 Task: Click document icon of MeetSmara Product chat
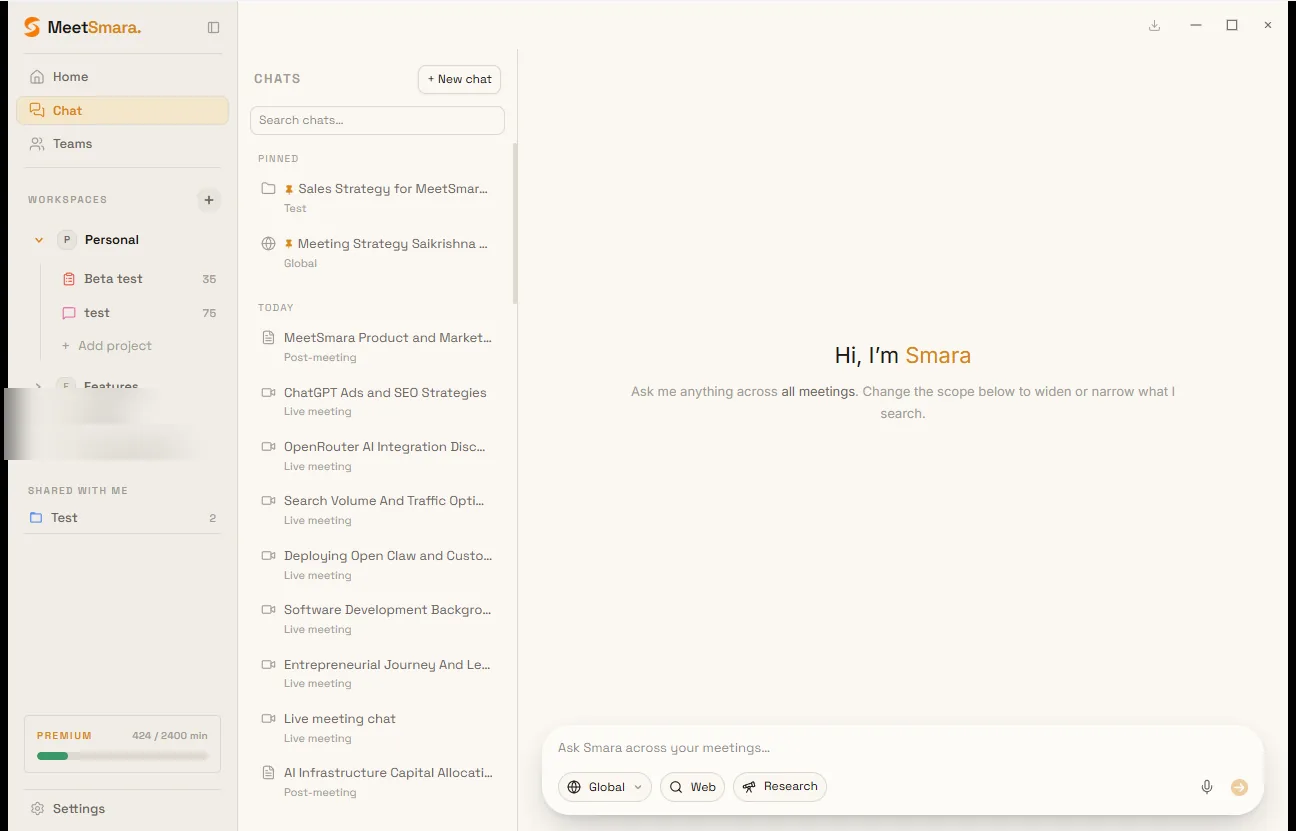pos(268,338)
